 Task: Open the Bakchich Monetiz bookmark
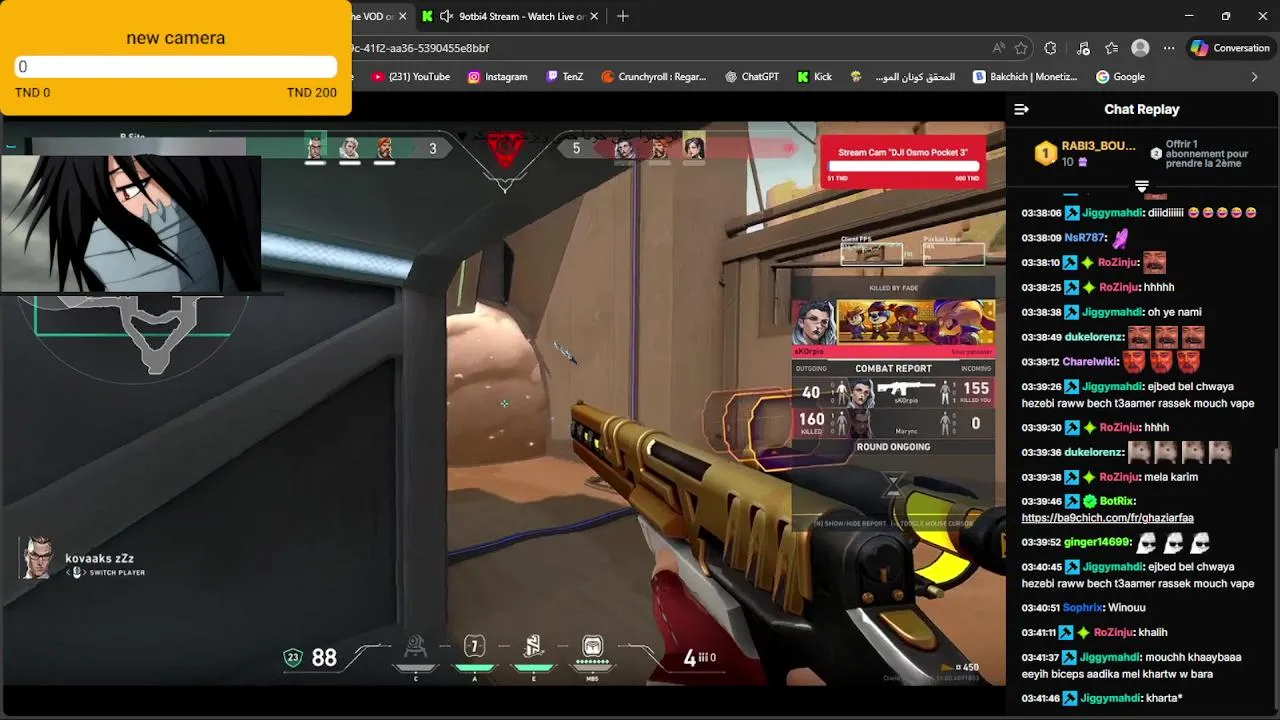1025,77
